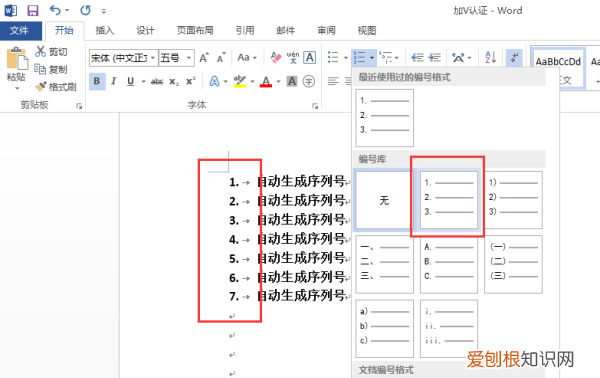Click the numbering list icon
Viewport: 600px width, 378px height.
(x=360, y=57)
